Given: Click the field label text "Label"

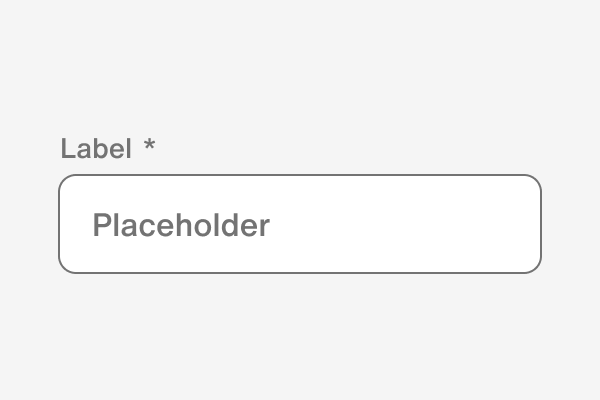Looking at the screenshot, I should [95, 149].
